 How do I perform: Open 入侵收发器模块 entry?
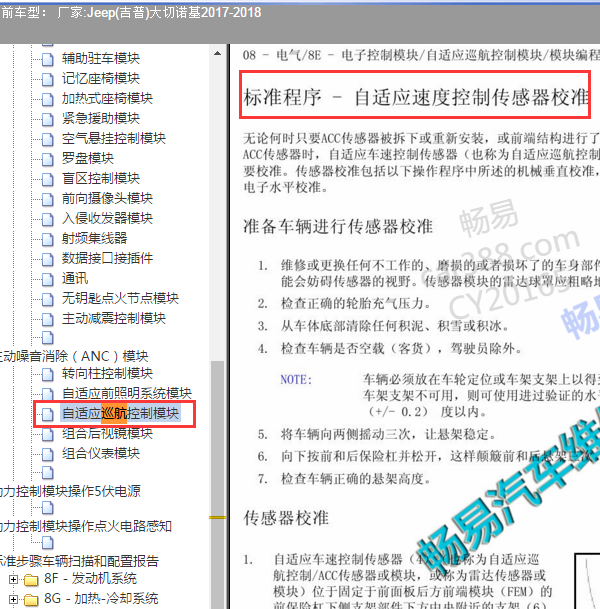(108, 219)
